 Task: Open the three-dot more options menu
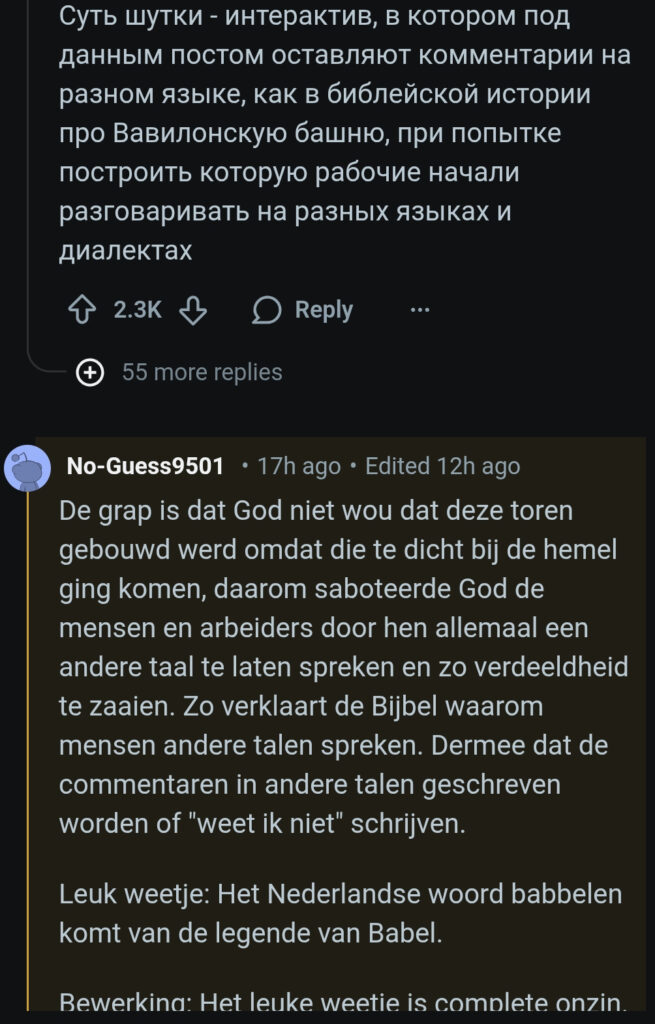tap(420, 310)
